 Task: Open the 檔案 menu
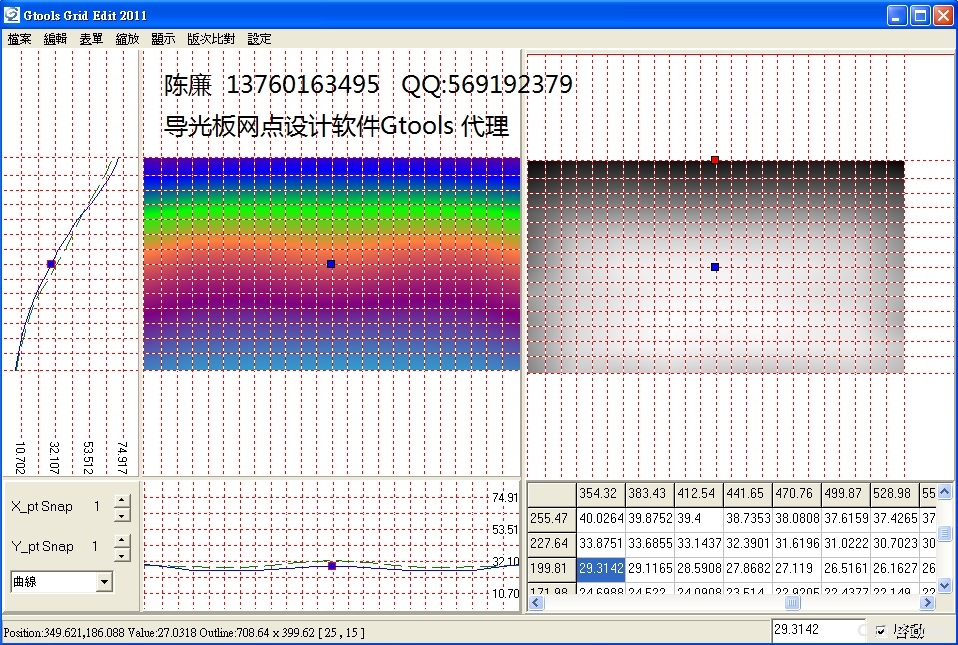tap(19, 39)
